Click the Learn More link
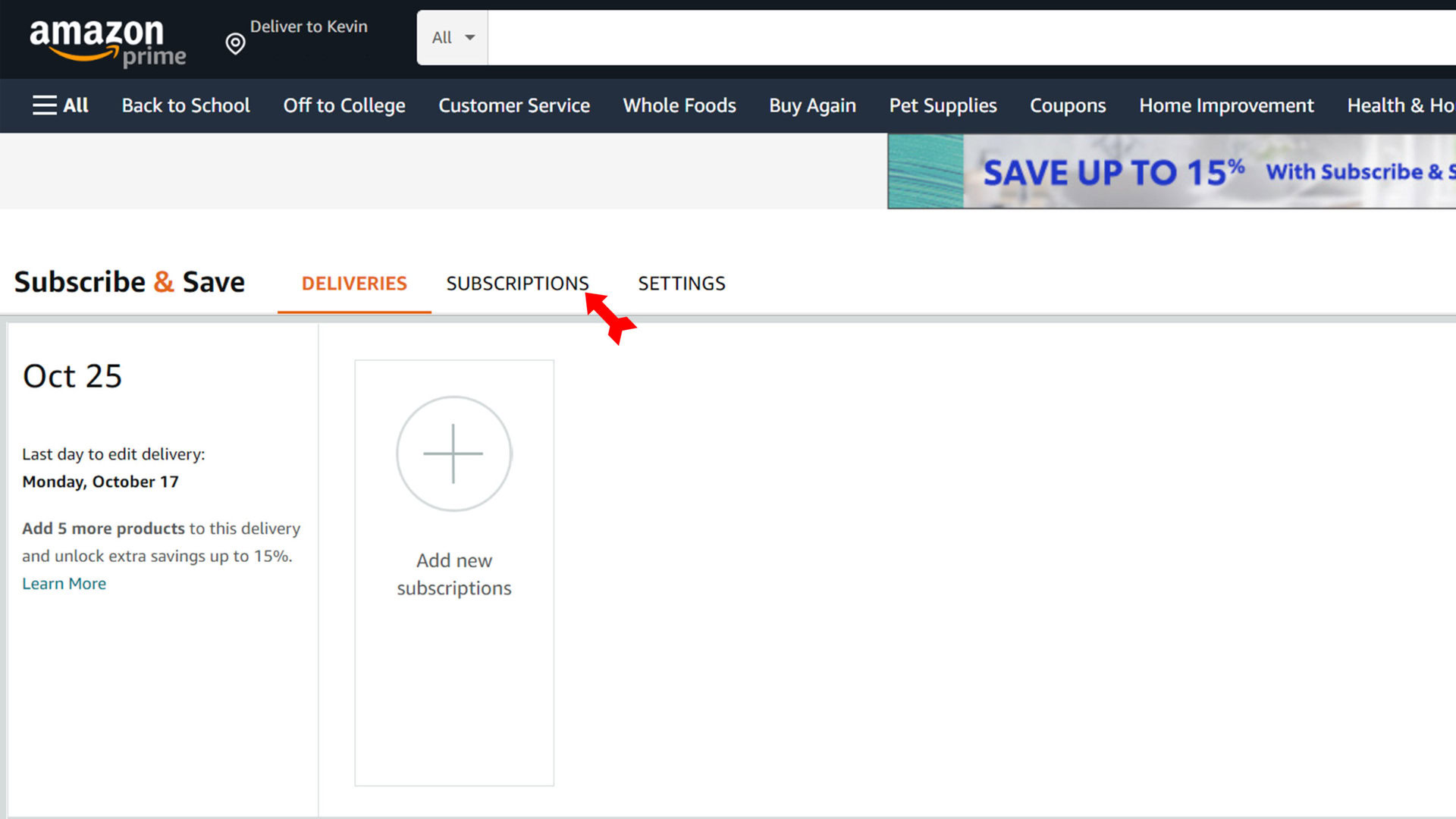This screenshot has width=1456, height=819. click(64, 583)
